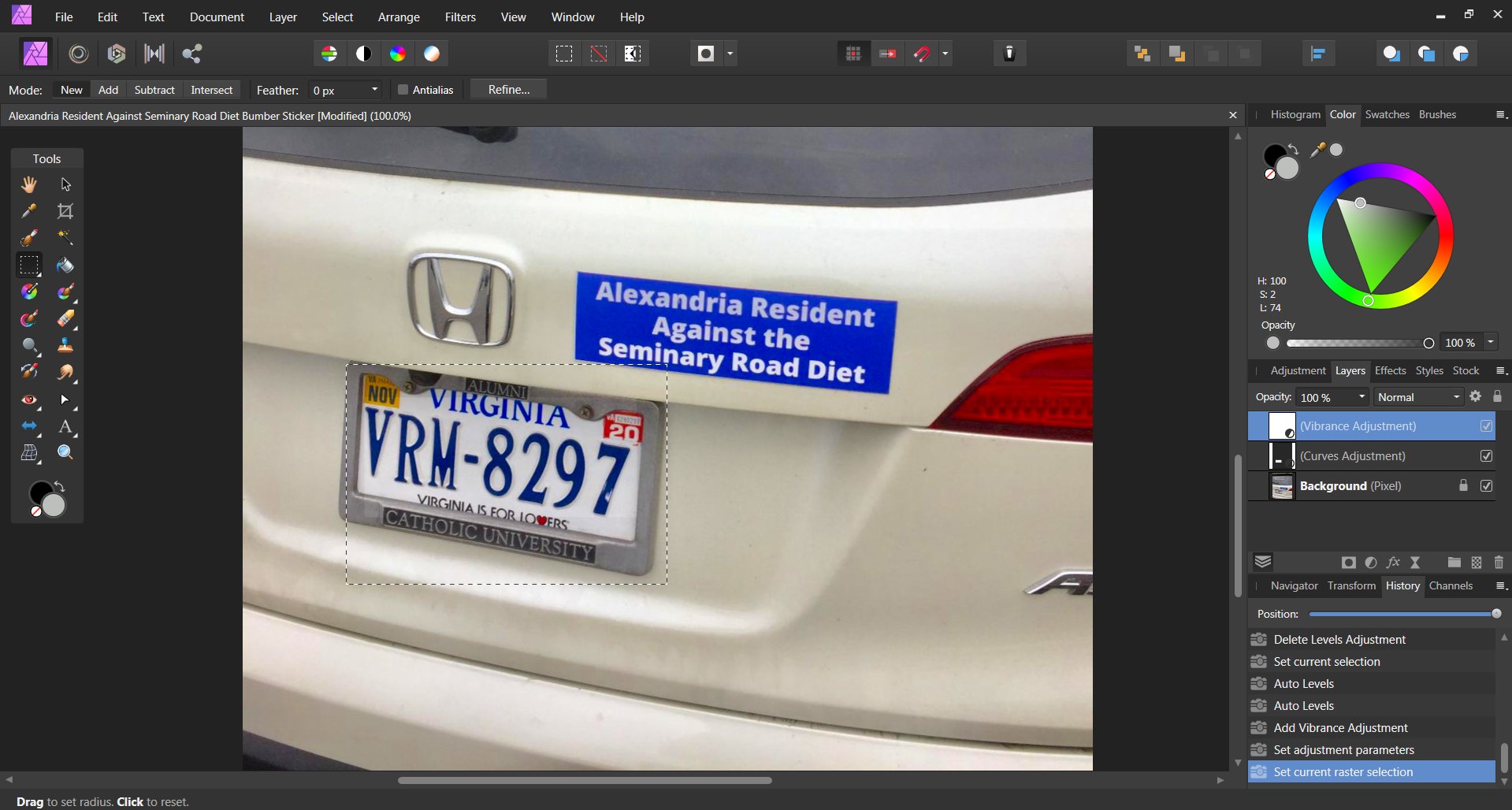
Task: Select the Move tool arrow
Action: [x=65, y=184]
